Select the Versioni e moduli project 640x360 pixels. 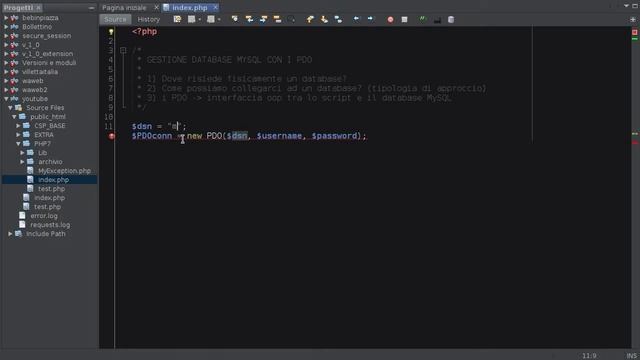pos(49,63)
